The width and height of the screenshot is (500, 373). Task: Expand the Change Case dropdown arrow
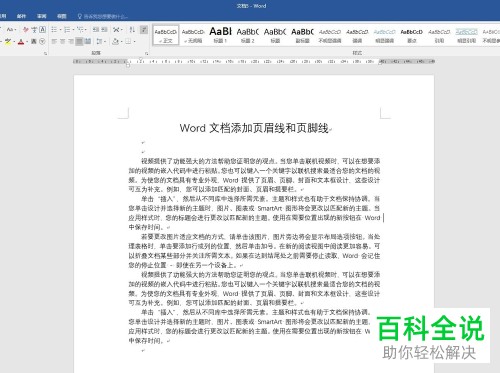pyautogui.click(x=15, y=30)
